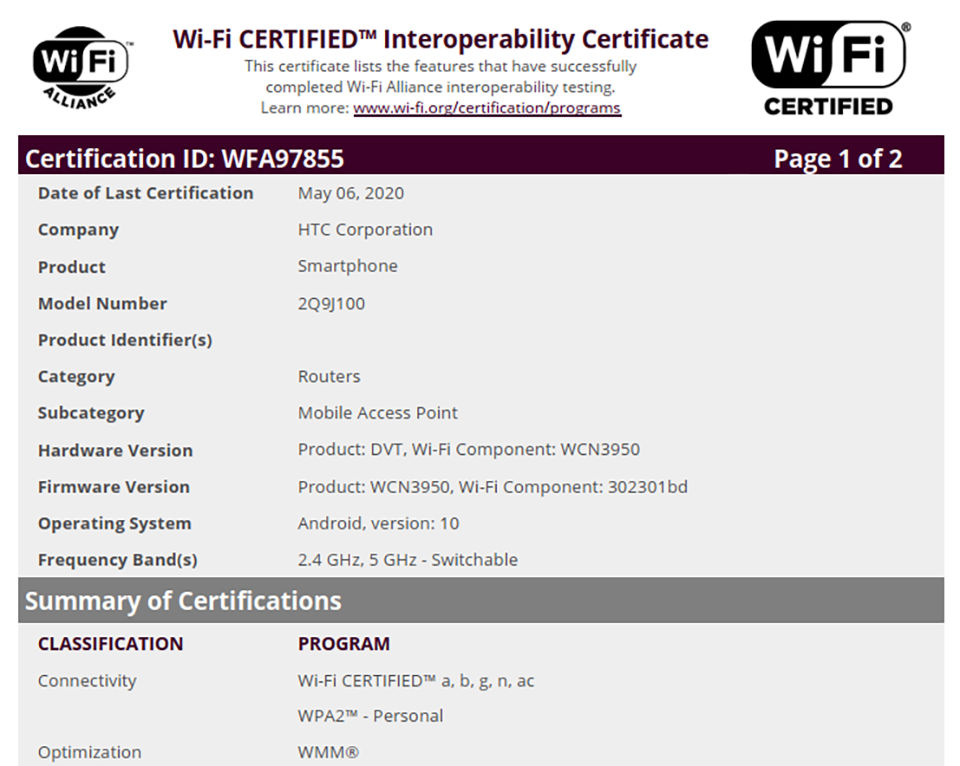Click Android, version: 10 value
960x766 pixels.
coord(378,524)
